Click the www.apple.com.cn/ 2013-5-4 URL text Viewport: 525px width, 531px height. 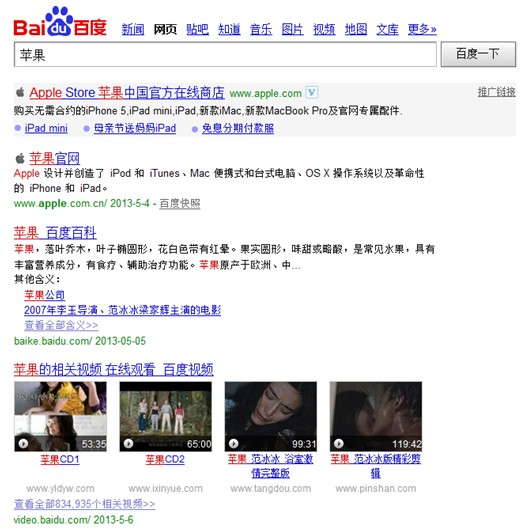[81, 203]
